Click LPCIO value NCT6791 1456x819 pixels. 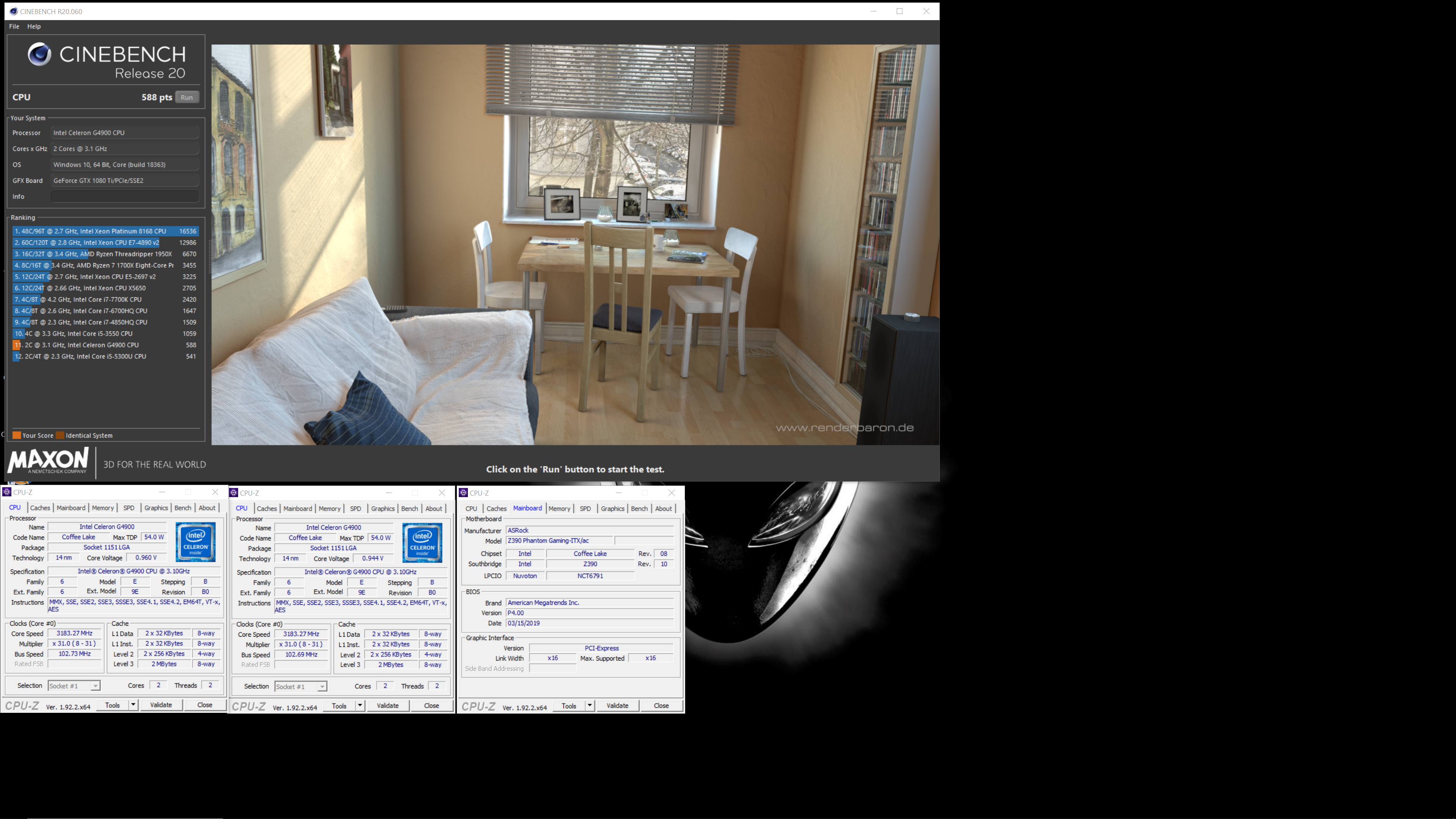(x=590, y=576)
